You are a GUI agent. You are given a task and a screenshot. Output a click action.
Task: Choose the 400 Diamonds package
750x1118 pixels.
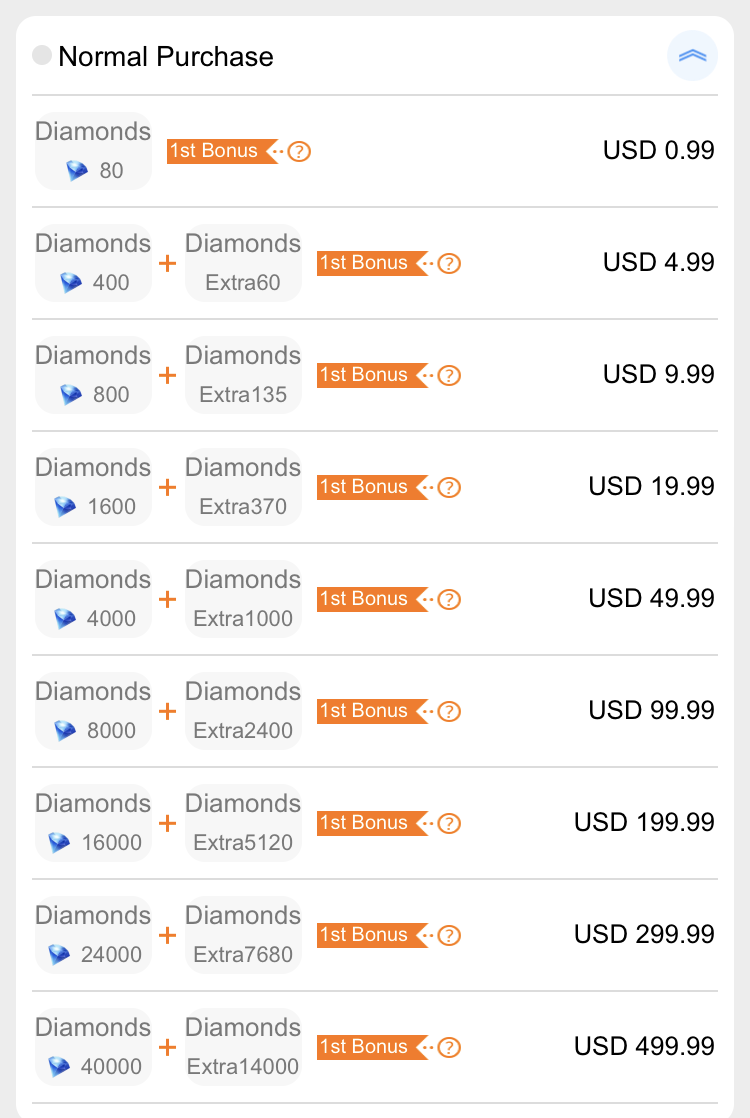click(x=93, y=263)
